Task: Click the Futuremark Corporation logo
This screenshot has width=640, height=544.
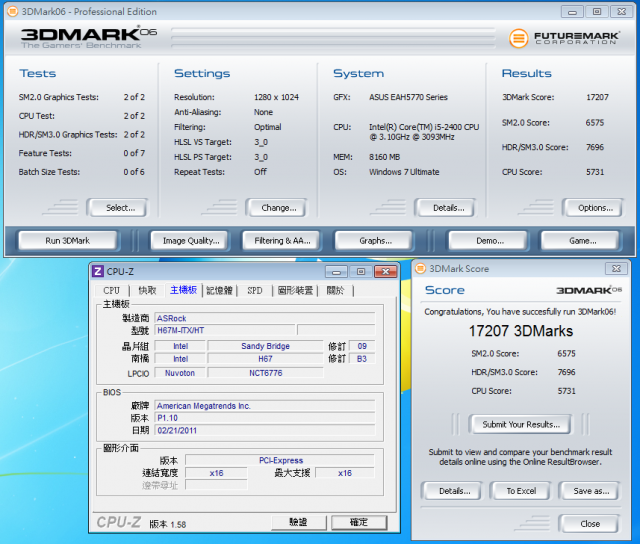Action: coord(564,38)
